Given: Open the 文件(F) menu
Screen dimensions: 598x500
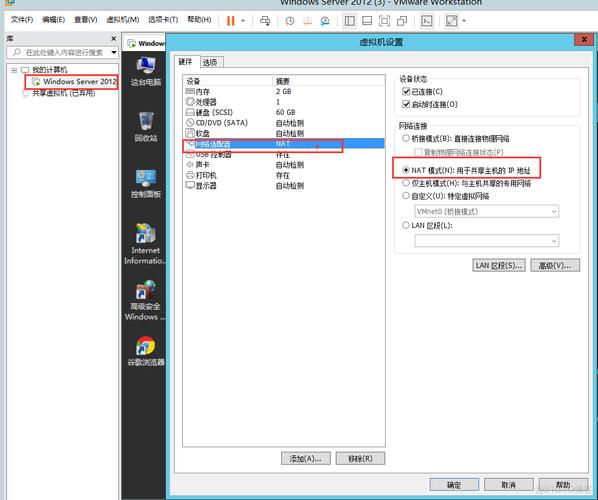Looking at the screenshot, I should coord(22,19).
